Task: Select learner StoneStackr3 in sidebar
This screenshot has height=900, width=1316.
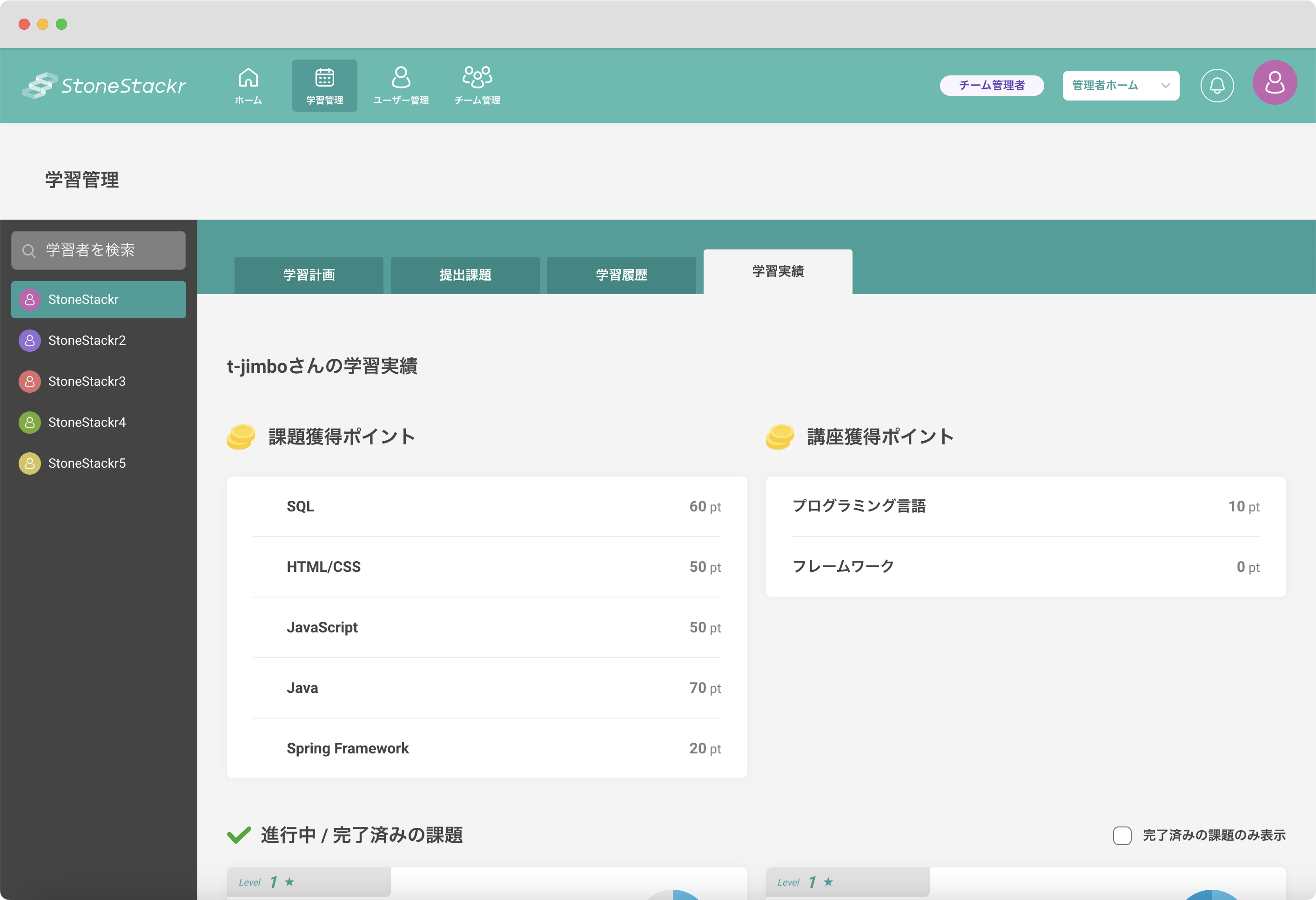Action: [x=99, y=382]
